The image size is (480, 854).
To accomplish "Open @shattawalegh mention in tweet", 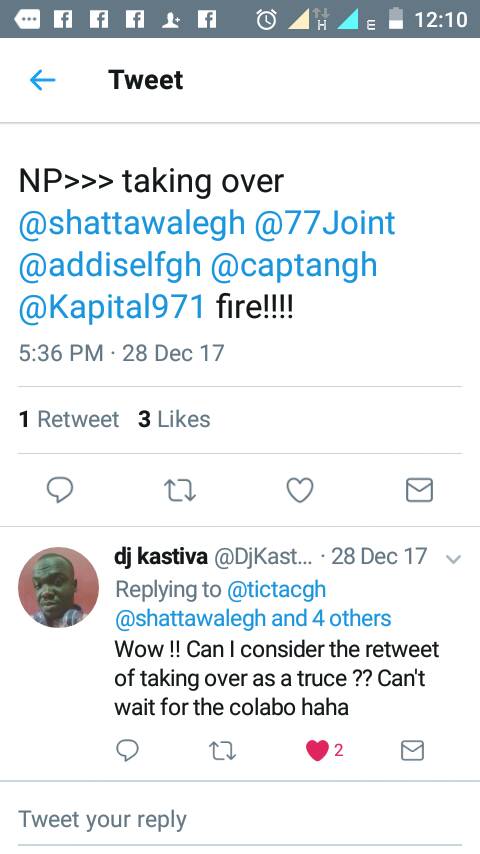I will tap(132, 223).
